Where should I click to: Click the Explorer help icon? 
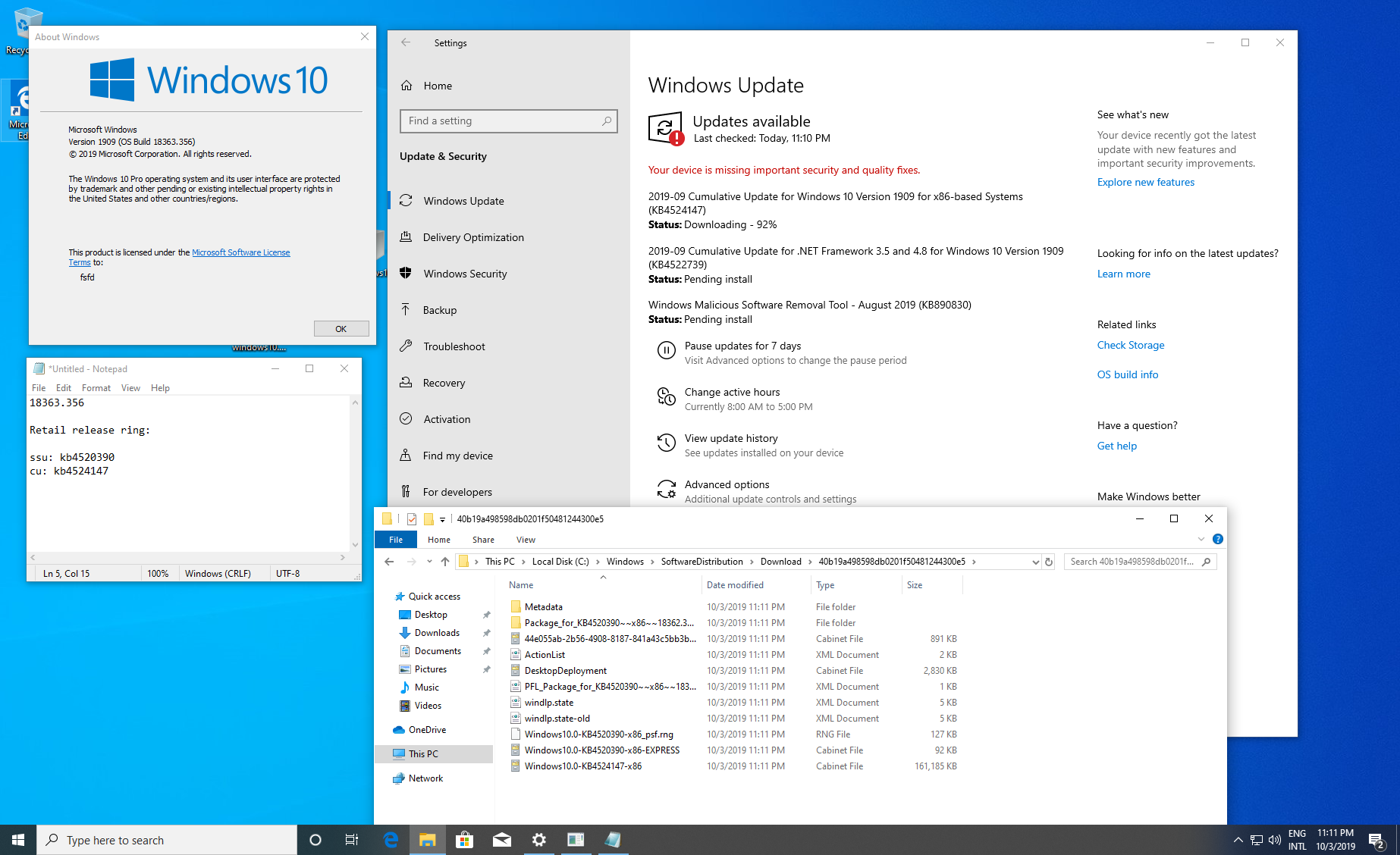point(1218,539)
